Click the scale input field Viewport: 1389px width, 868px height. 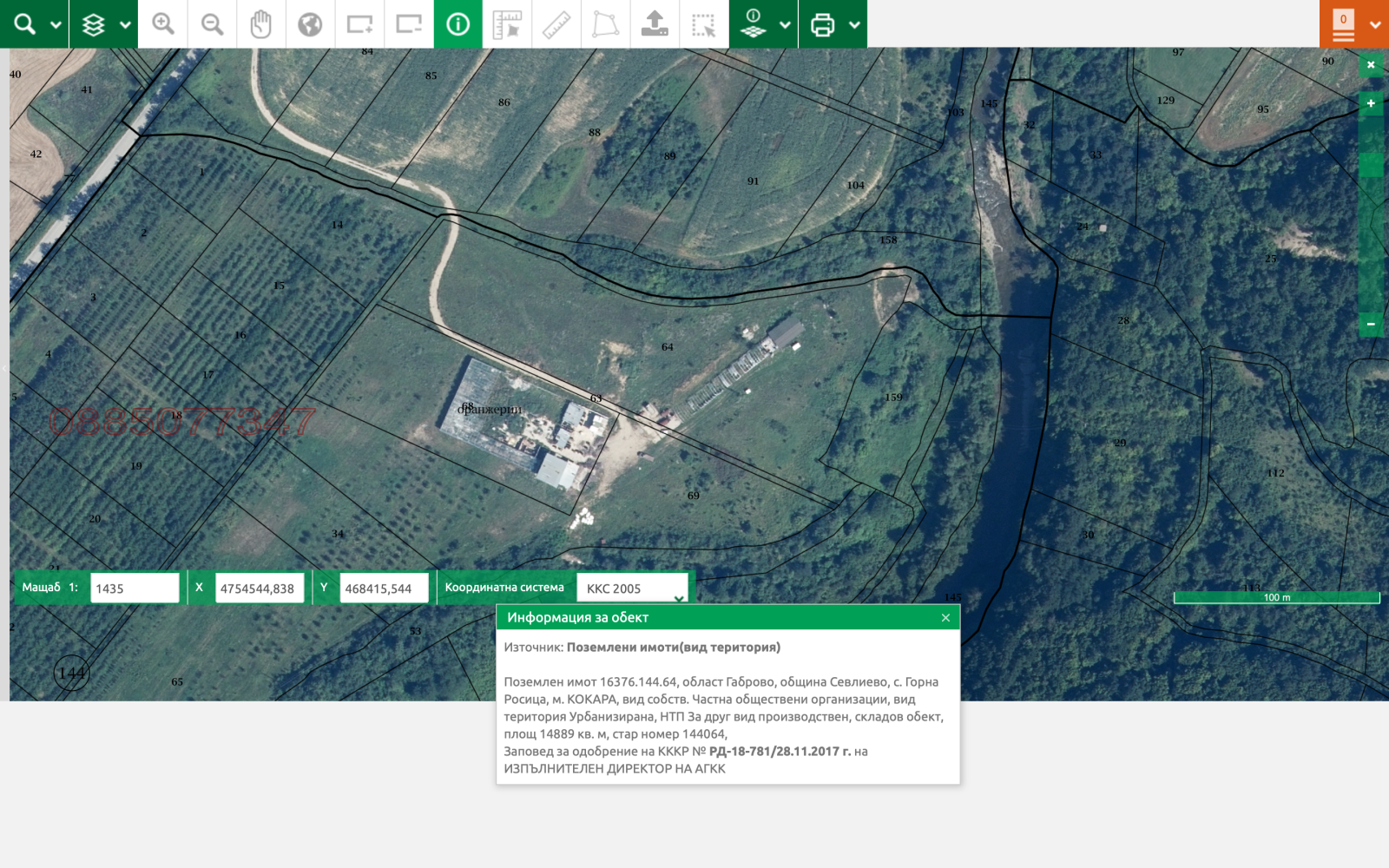[x=135, y=588]
